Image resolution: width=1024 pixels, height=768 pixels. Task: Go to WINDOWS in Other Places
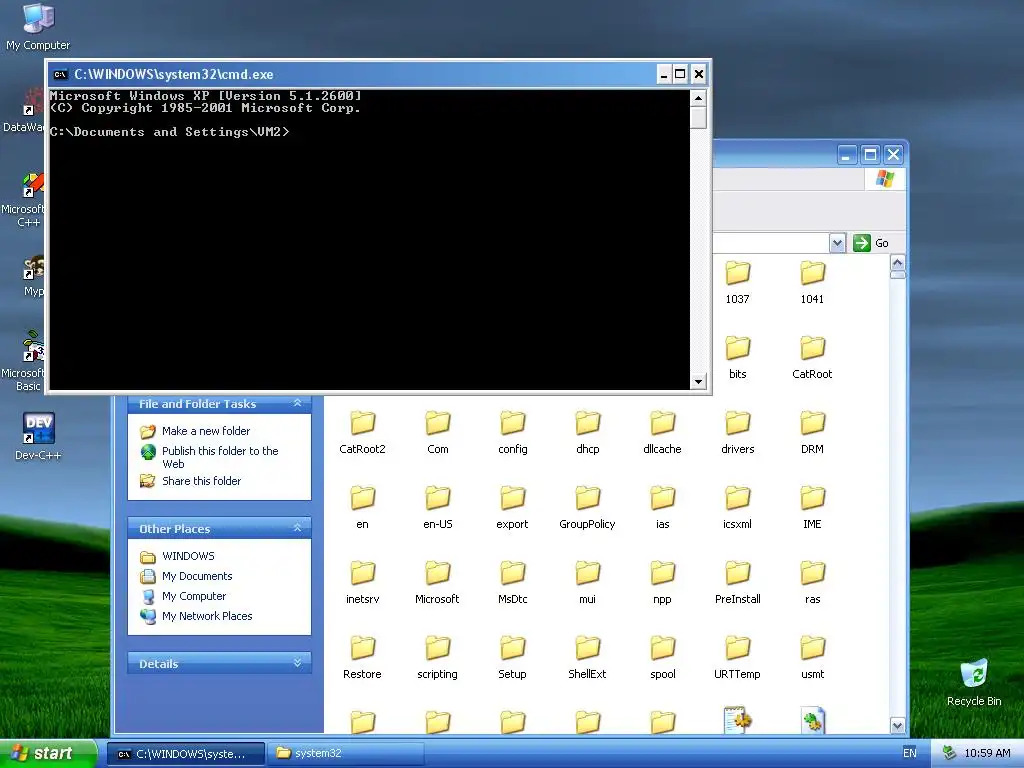(x=188, y=556)
